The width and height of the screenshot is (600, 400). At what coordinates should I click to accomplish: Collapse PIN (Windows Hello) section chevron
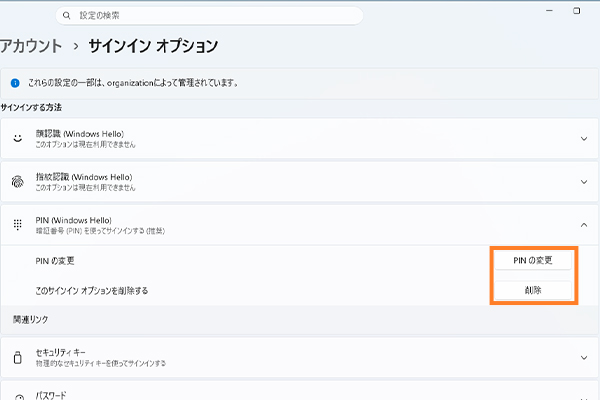tap(584, 225)
